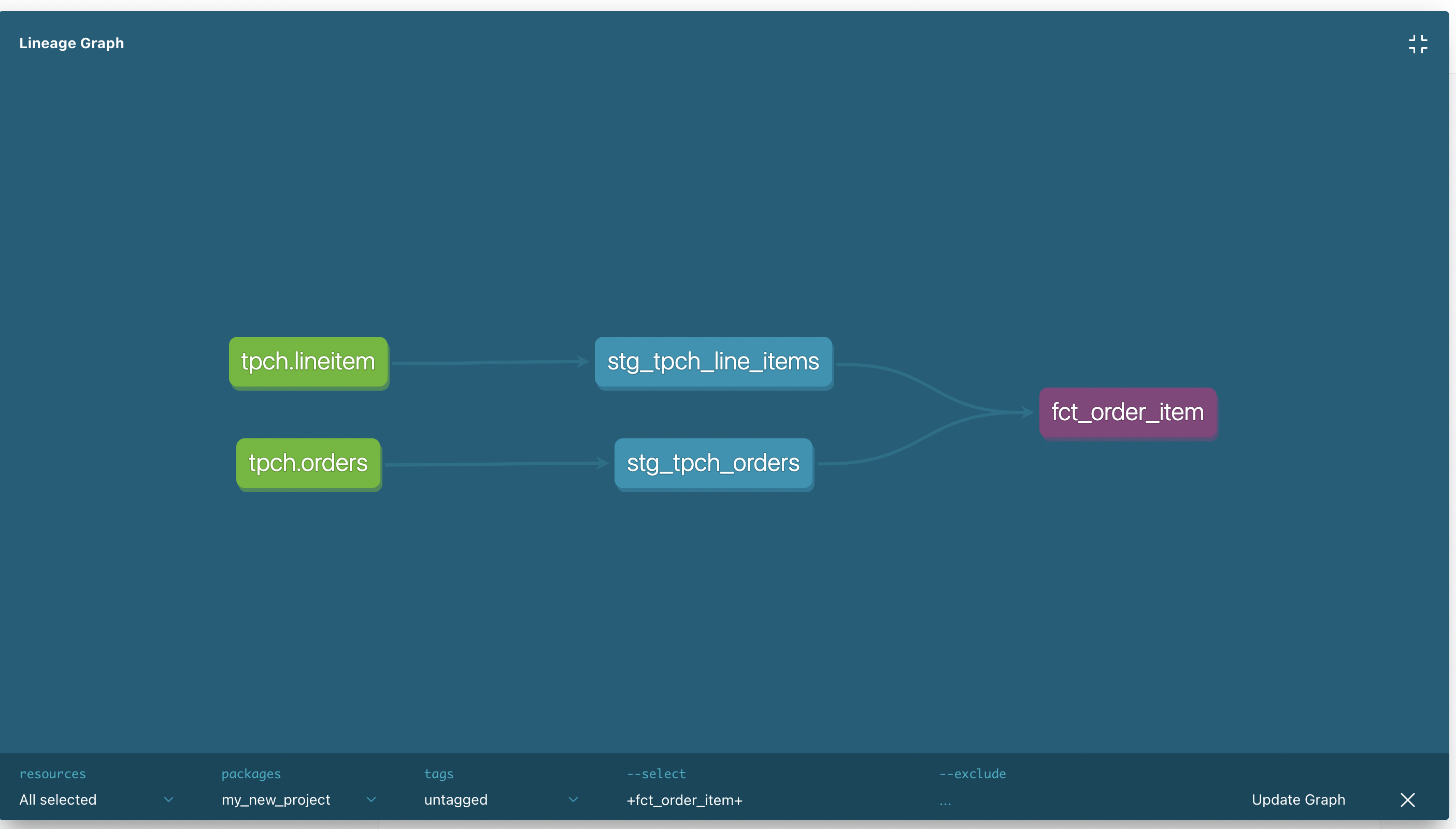This screenshot has width=1456, height=829.
Task: Click the Update Graph button
Action: click(x=1299, y=799)
